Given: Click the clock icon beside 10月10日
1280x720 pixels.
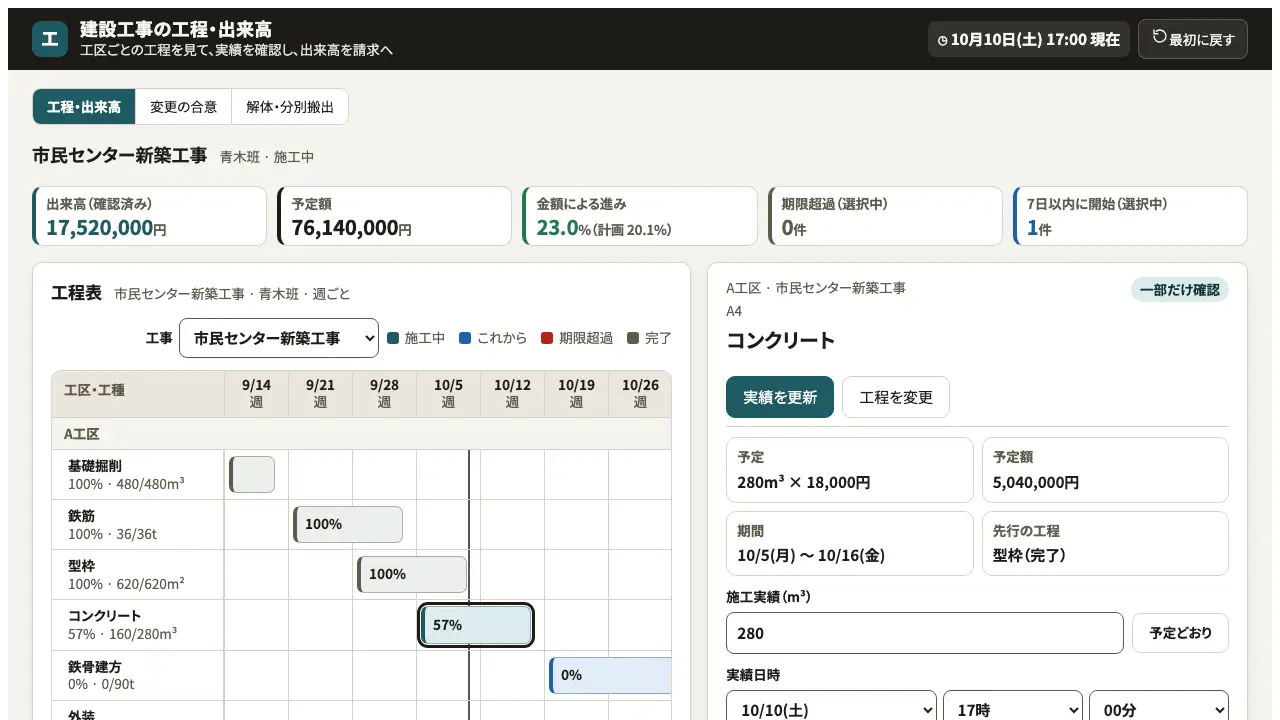Looking at the screenshot, I should coord(942,41).
